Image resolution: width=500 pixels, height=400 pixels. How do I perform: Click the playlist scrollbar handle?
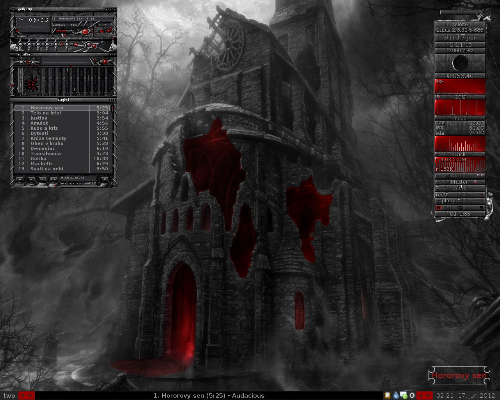pyautogui.click(x=112, y=109)
